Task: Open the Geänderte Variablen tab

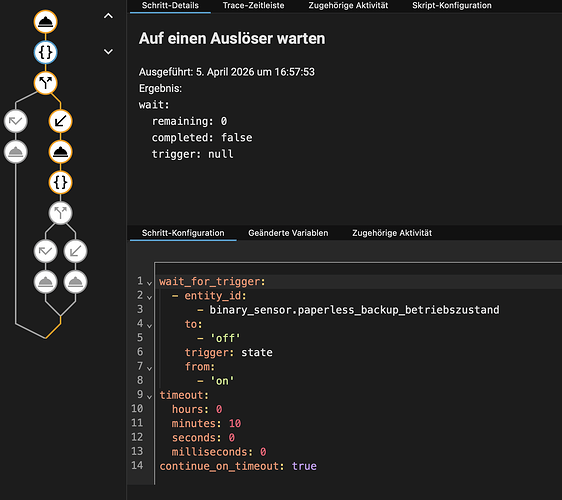Action: [x=288, y=233]
